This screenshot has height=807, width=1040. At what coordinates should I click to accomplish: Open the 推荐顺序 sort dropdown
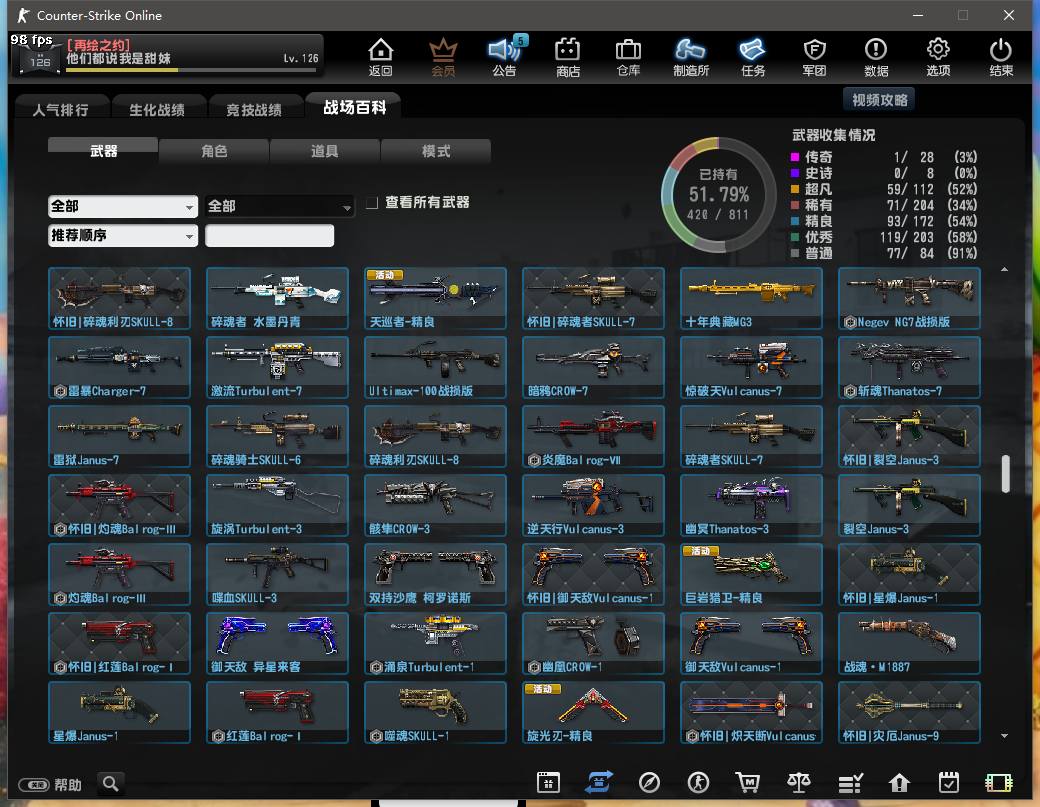point(123,235)
